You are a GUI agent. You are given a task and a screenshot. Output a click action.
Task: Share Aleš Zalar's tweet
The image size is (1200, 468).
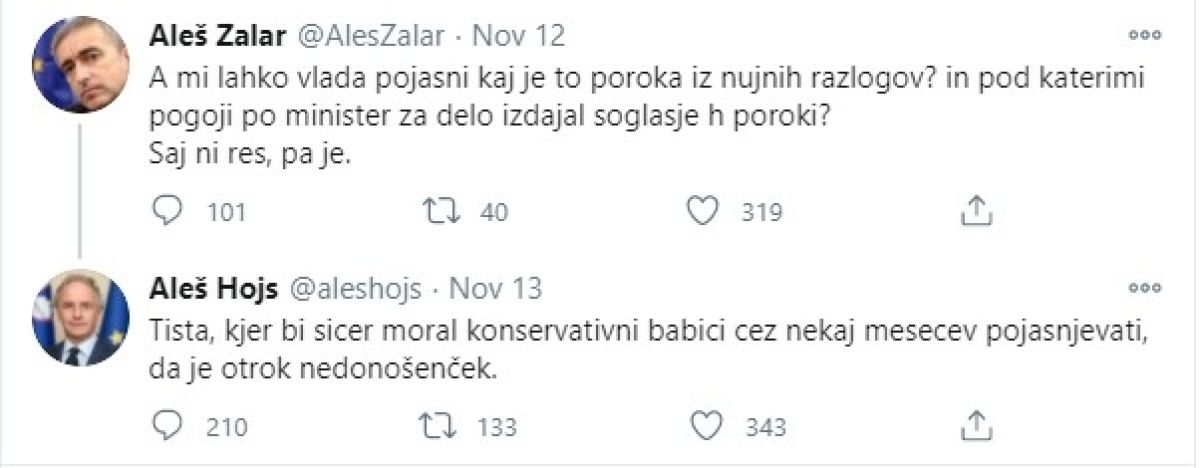coord(975,211)
